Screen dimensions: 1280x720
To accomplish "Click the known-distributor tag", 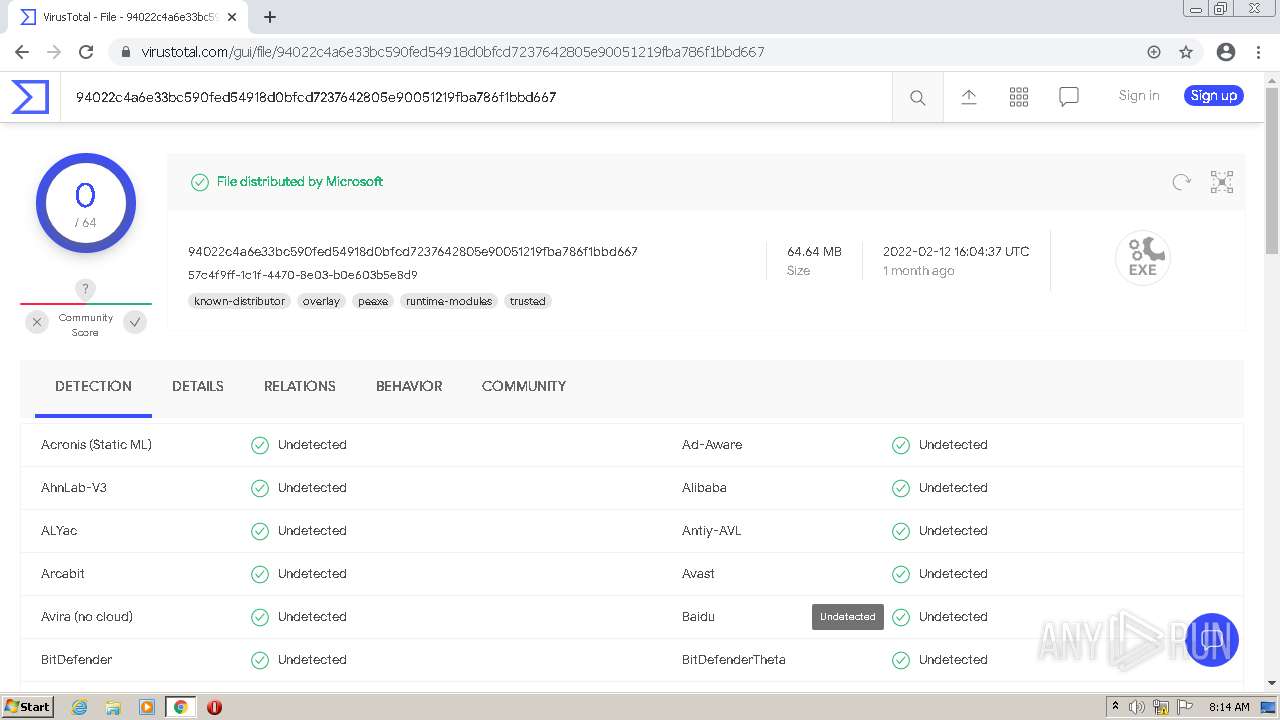I will click(239, 301).
